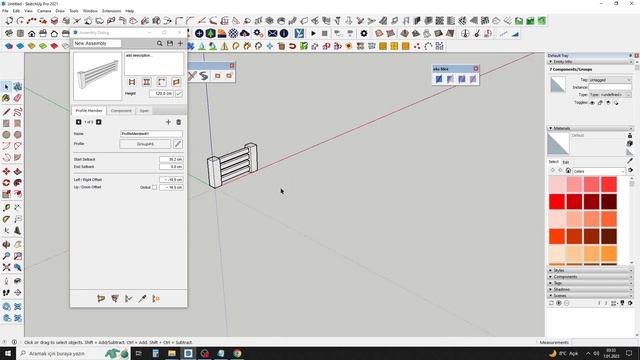
Task: Switch to the Span tab
Action: point(144,111)
